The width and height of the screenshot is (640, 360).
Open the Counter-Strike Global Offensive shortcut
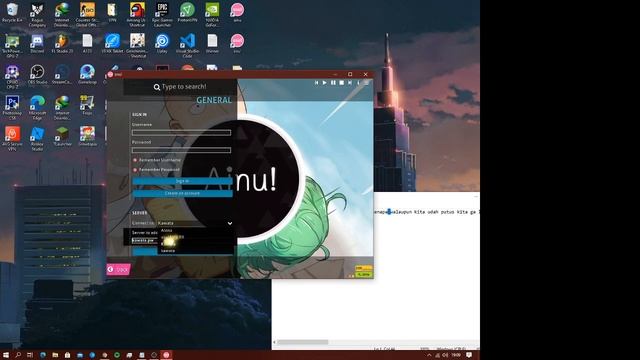pyautogui.click(x=87, y=15)
